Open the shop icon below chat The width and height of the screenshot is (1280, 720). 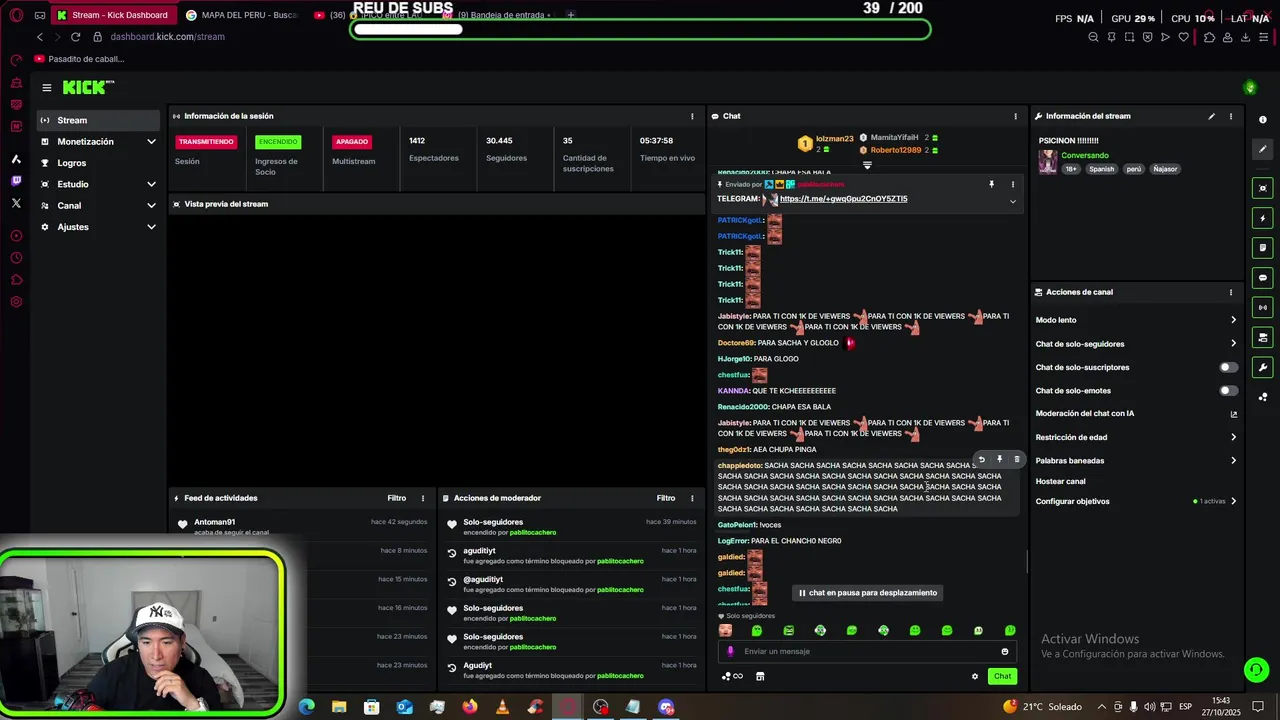pyautogui.click(x=760, y=677)
